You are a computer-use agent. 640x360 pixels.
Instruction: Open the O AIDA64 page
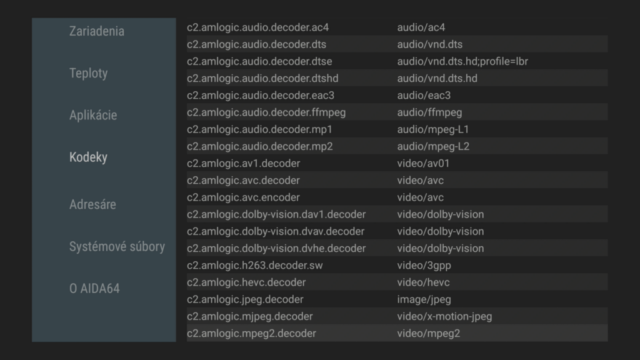[95, 289]
